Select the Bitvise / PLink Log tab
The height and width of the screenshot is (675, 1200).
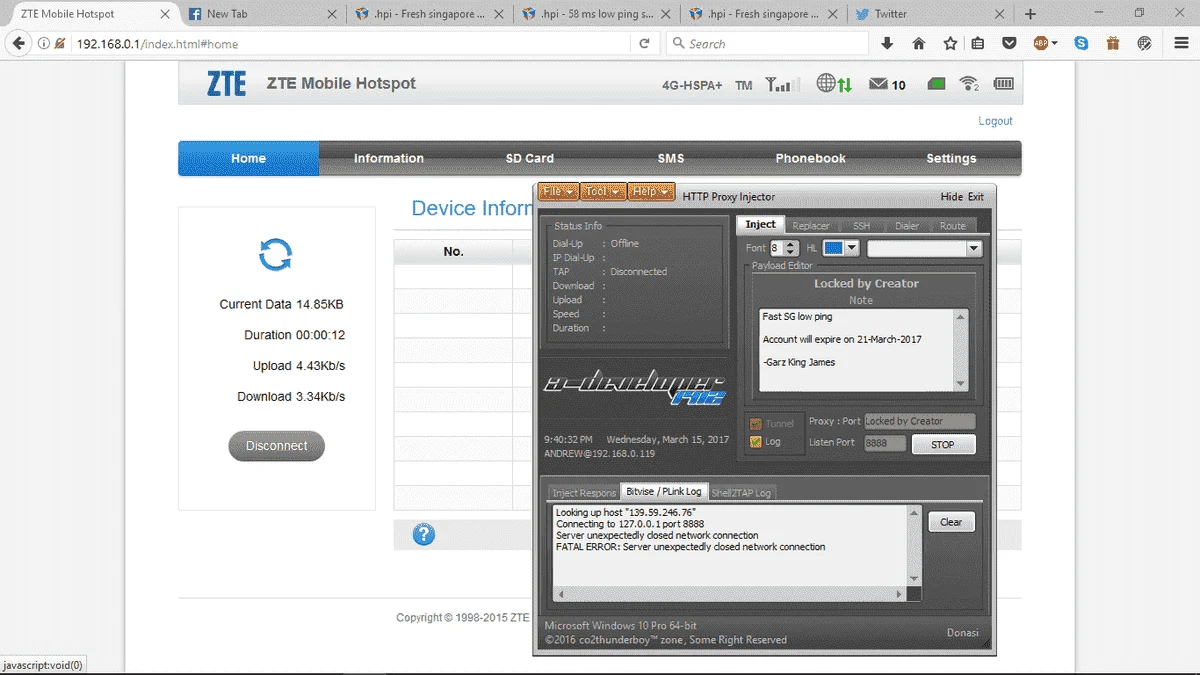click(663, 491)
